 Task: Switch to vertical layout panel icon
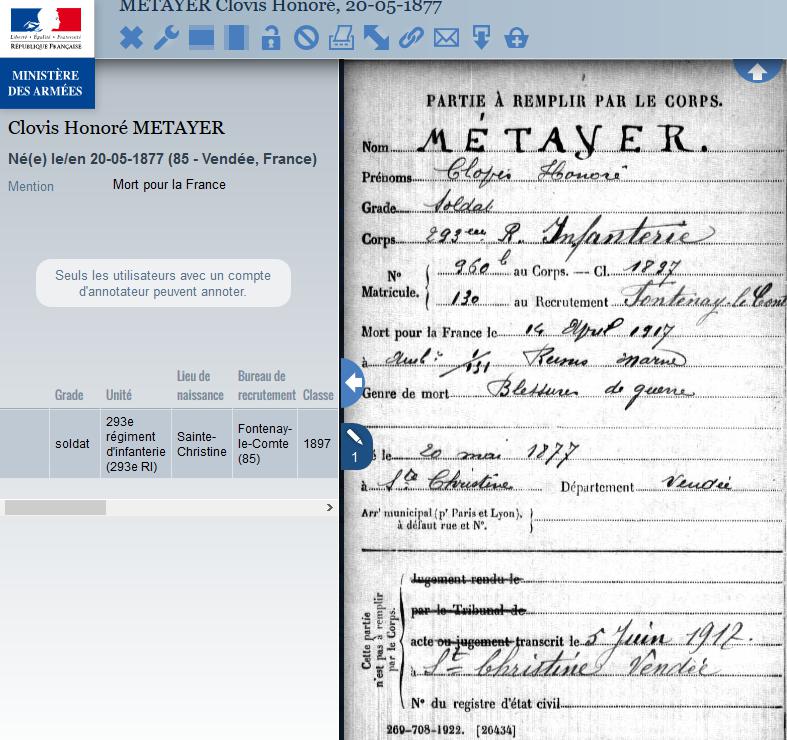(236, 38)
